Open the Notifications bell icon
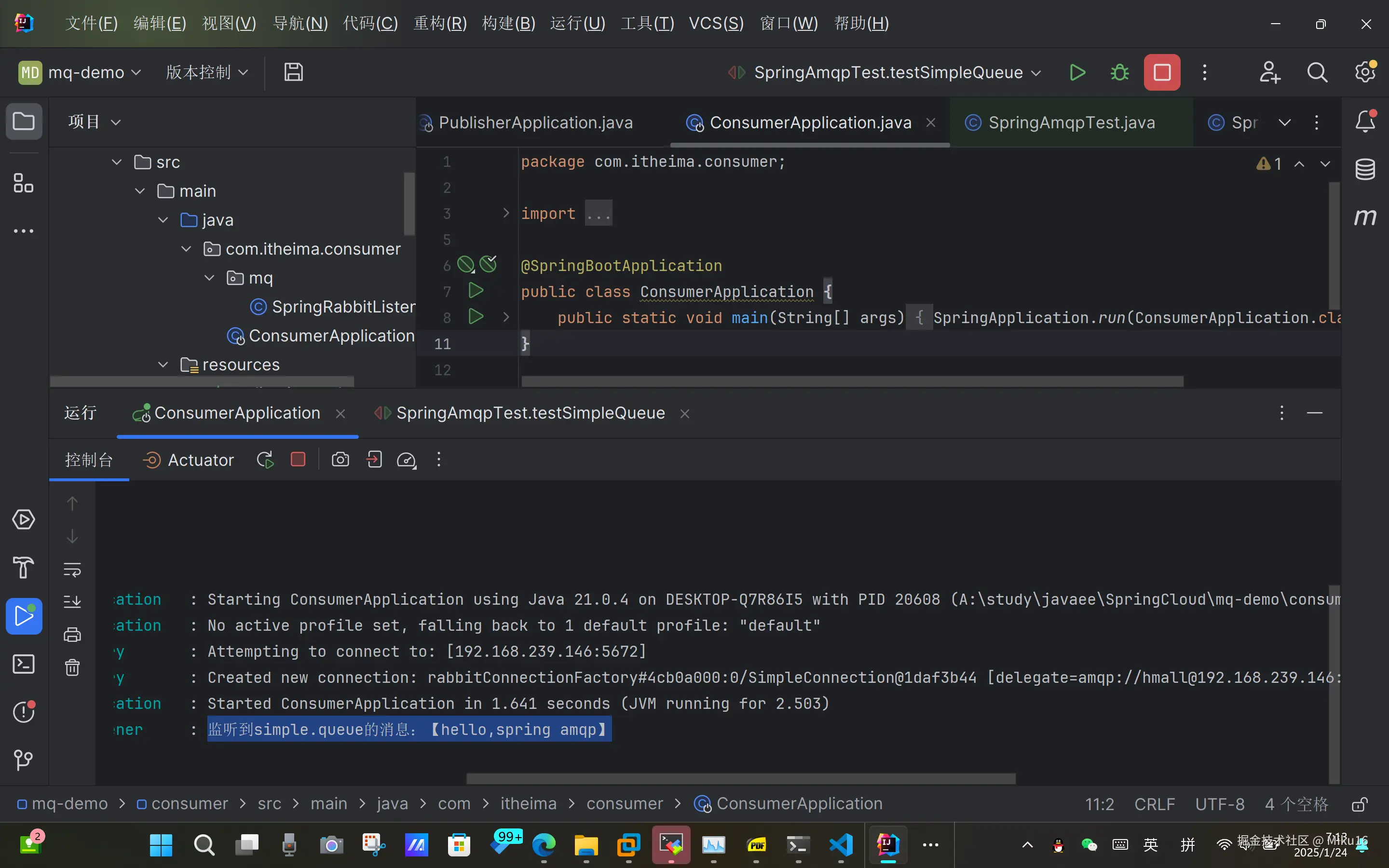The height and width of the screenshot is (868, 1389). [x=1365, y=122]
